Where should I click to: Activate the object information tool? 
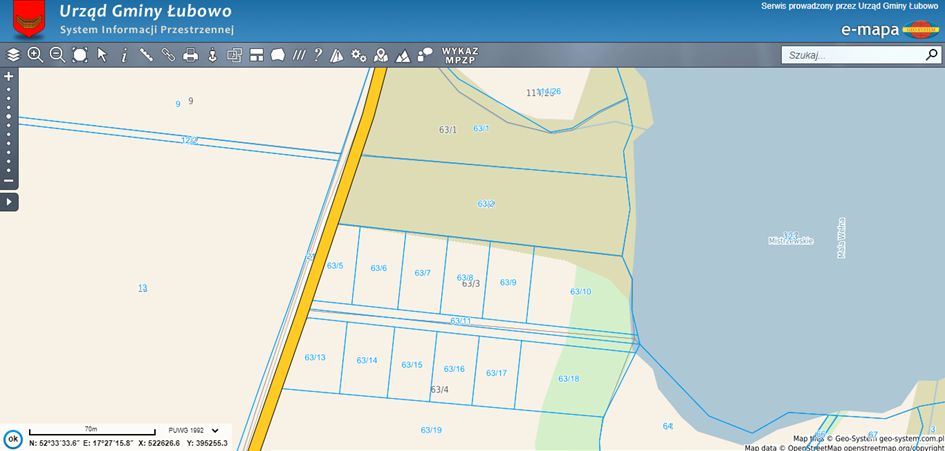coord(124,55)
